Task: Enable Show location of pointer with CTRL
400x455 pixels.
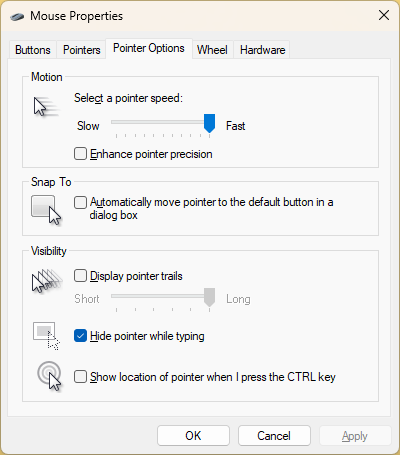Action: pos(80,377)
